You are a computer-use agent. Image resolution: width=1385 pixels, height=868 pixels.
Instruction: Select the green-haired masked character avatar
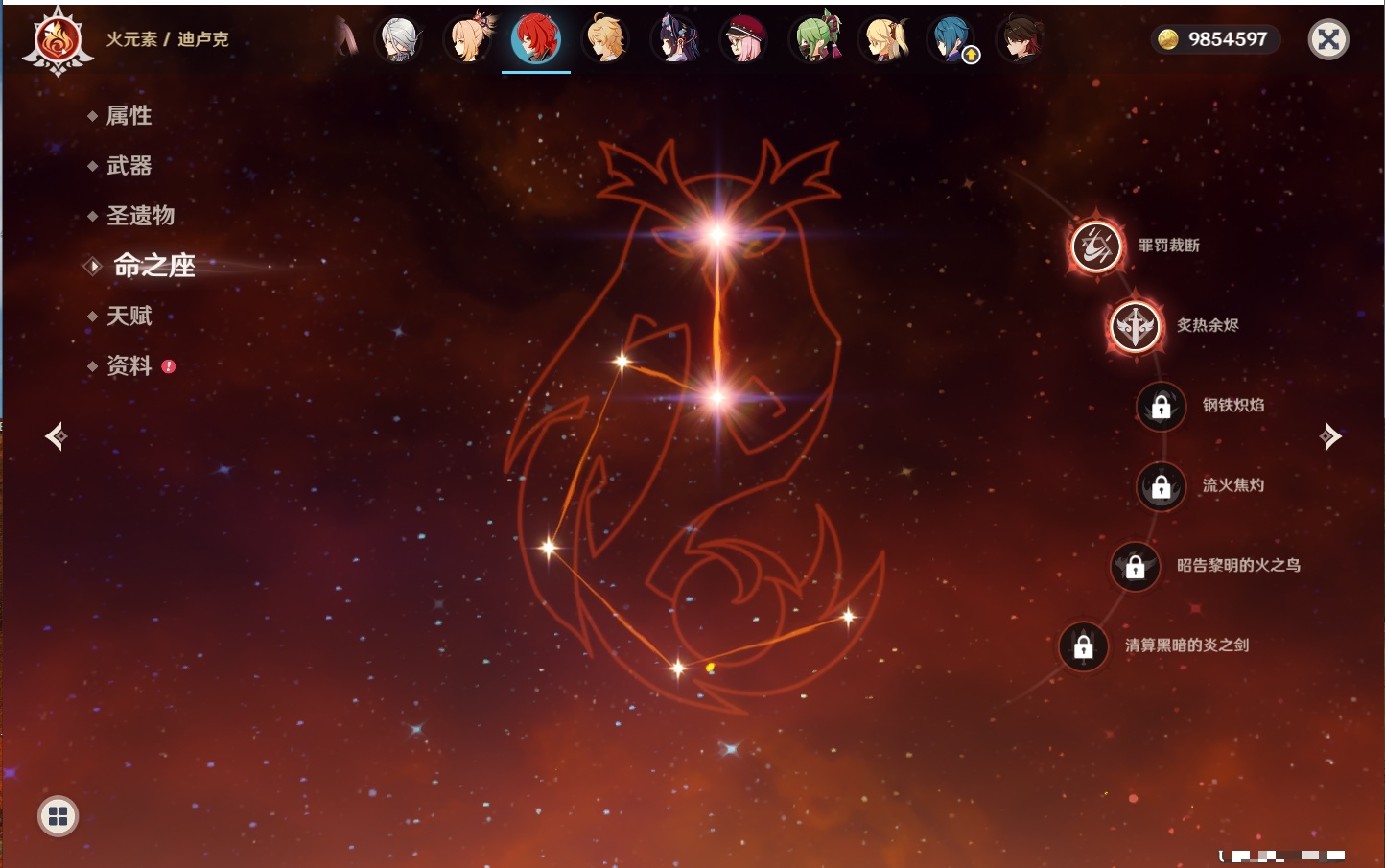(814, 39)
